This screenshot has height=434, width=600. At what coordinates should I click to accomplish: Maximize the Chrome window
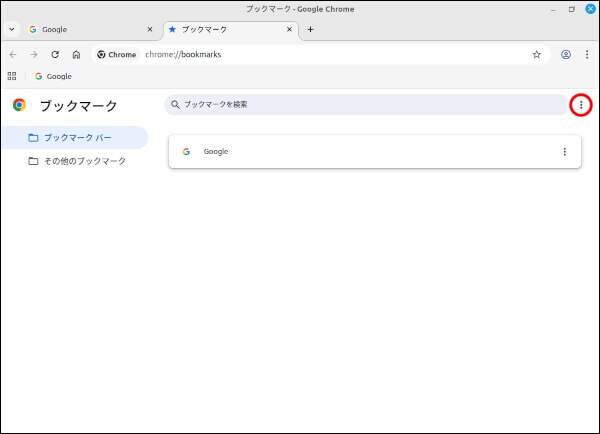tap(572, 10)
